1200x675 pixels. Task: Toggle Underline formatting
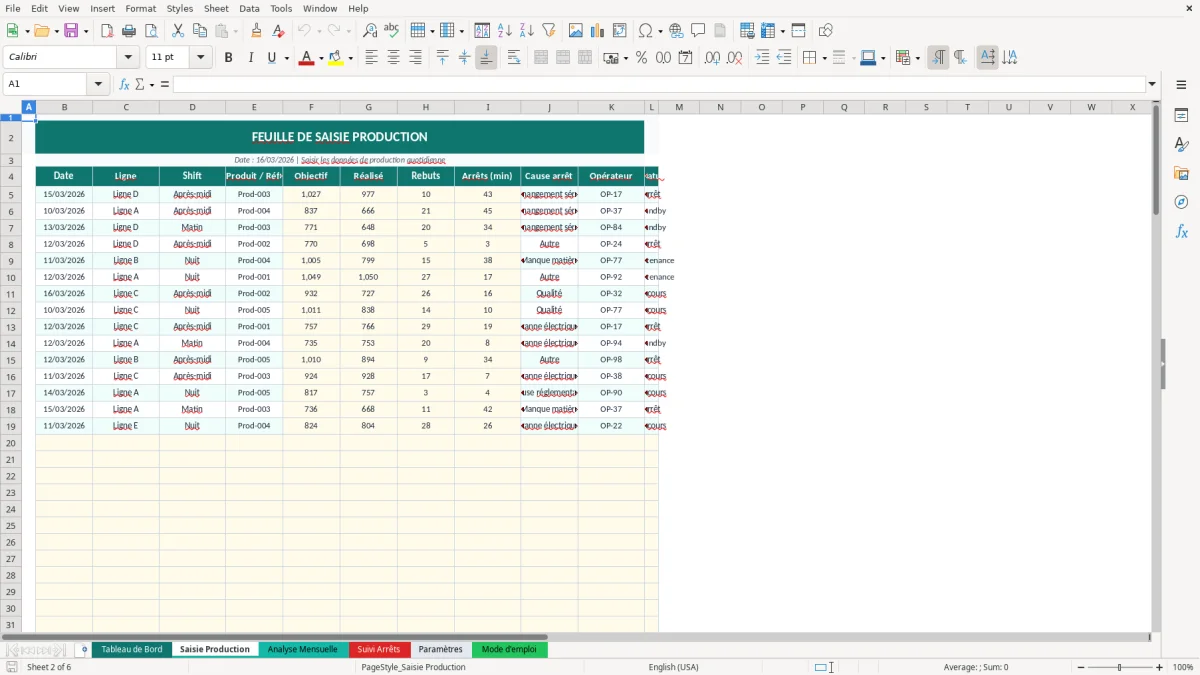271,58
